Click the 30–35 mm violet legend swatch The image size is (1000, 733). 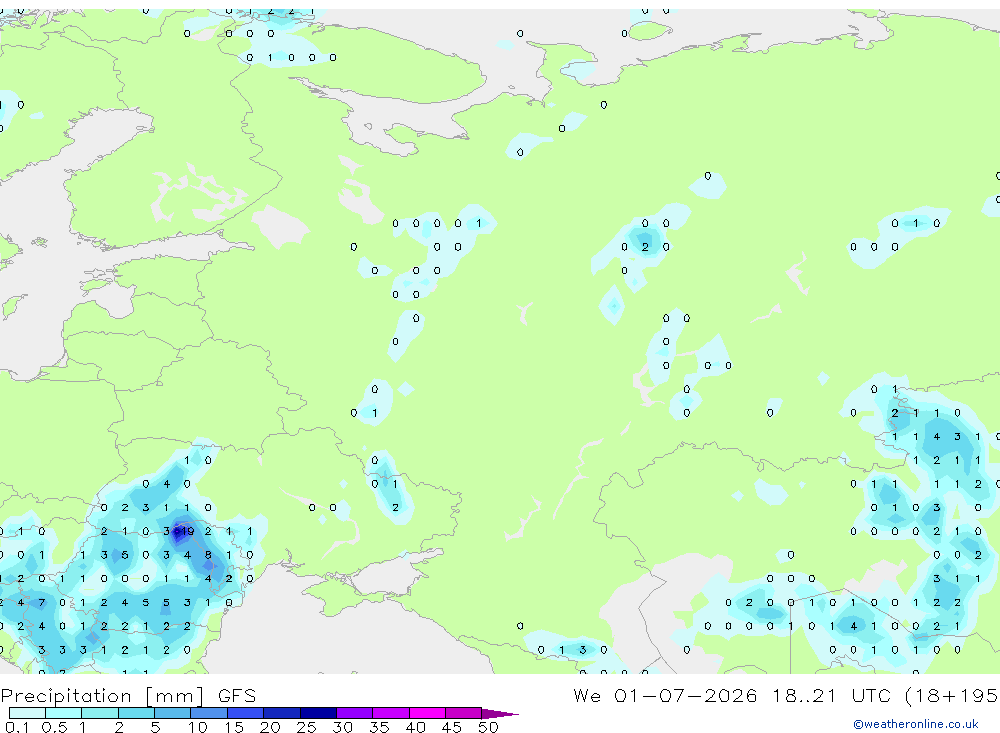click(355, 713)
